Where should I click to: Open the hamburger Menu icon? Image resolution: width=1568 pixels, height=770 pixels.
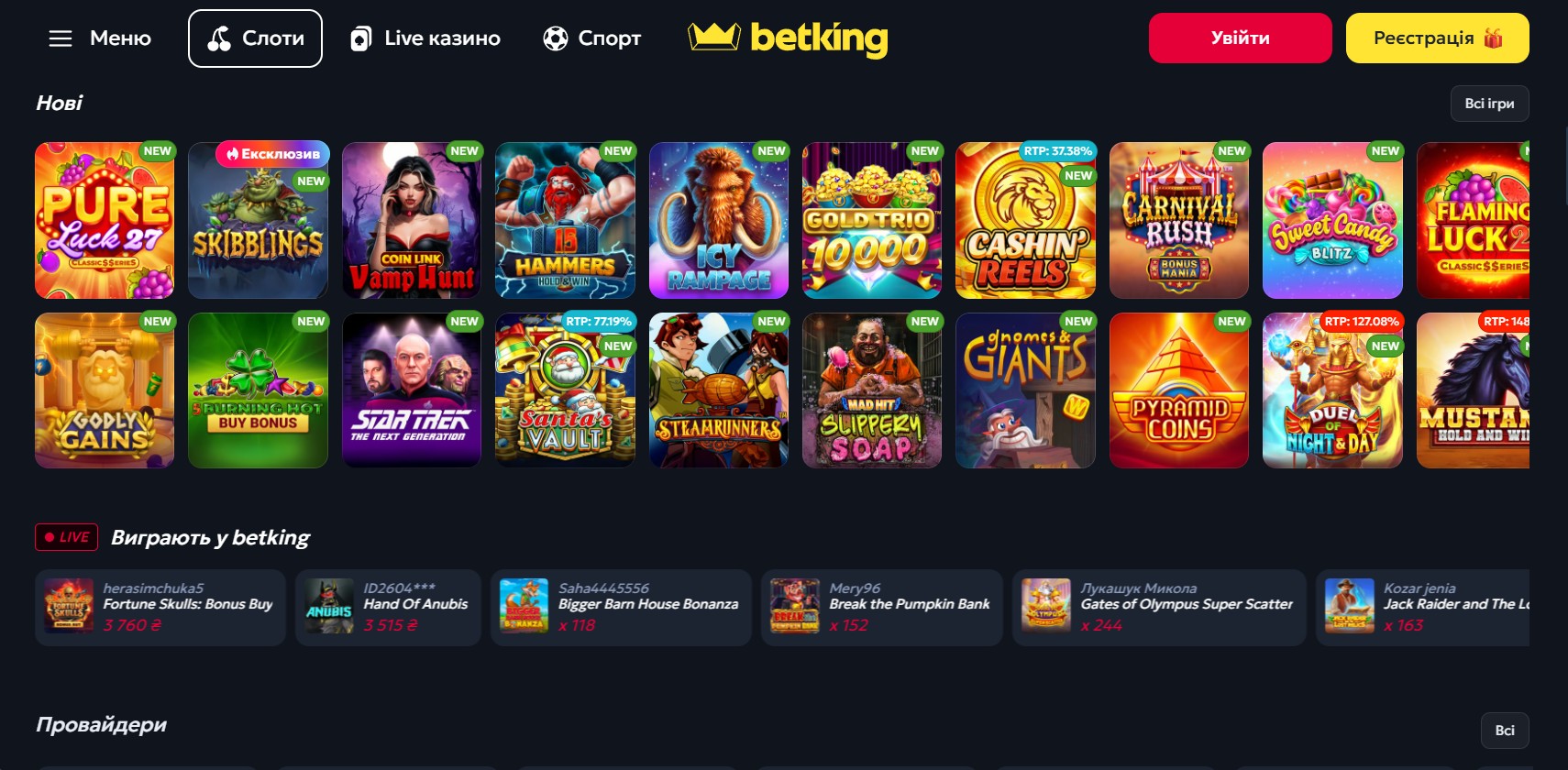pyautogui.click(x=61, y=38)
